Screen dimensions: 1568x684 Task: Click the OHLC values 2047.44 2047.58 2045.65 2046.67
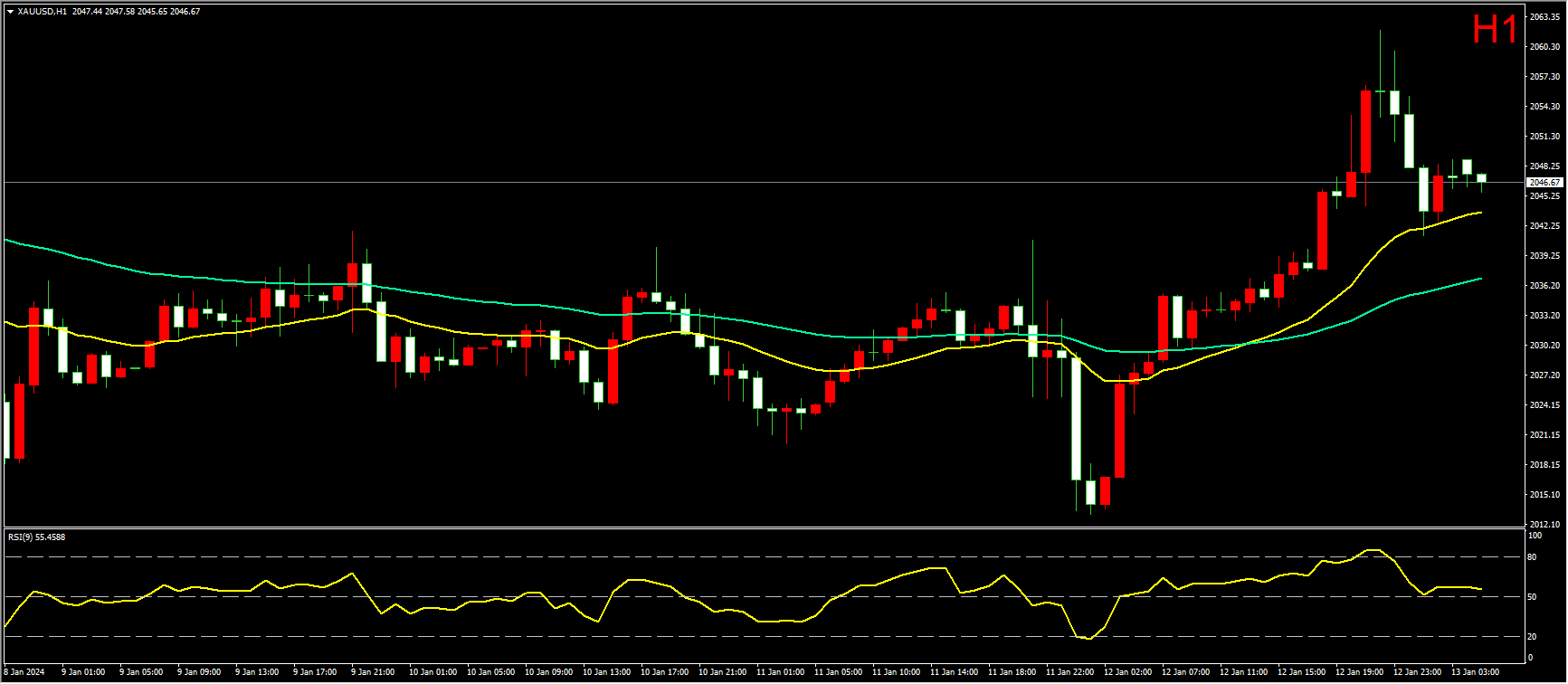click(x=138, y=12)
